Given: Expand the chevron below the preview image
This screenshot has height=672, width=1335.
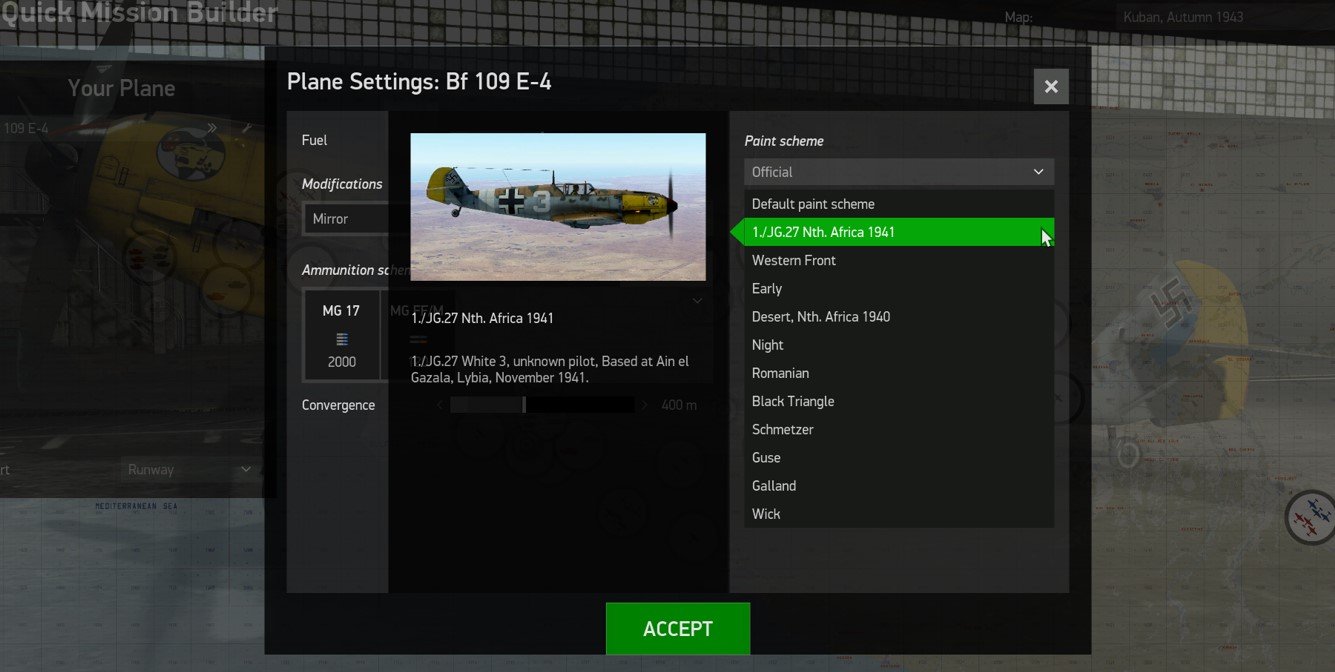Looking at the screenshot, I should 697,300.
